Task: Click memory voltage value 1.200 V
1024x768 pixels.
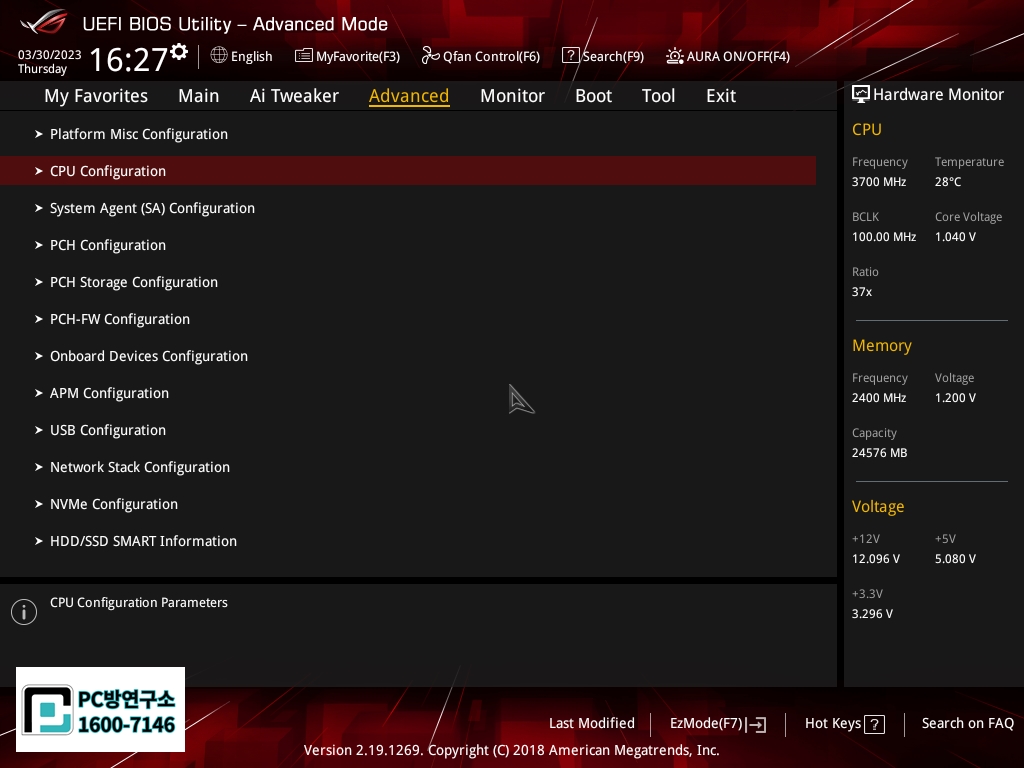Action: point(955,398)
